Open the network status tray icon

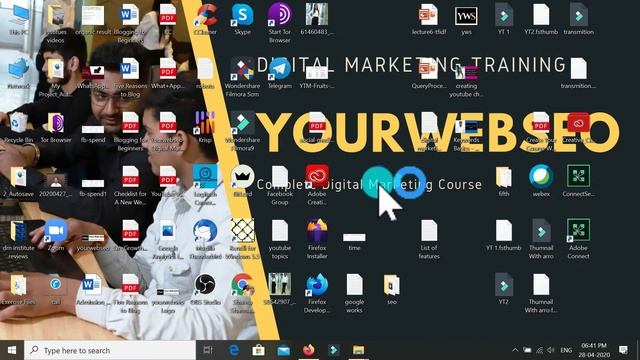[539, 350]
